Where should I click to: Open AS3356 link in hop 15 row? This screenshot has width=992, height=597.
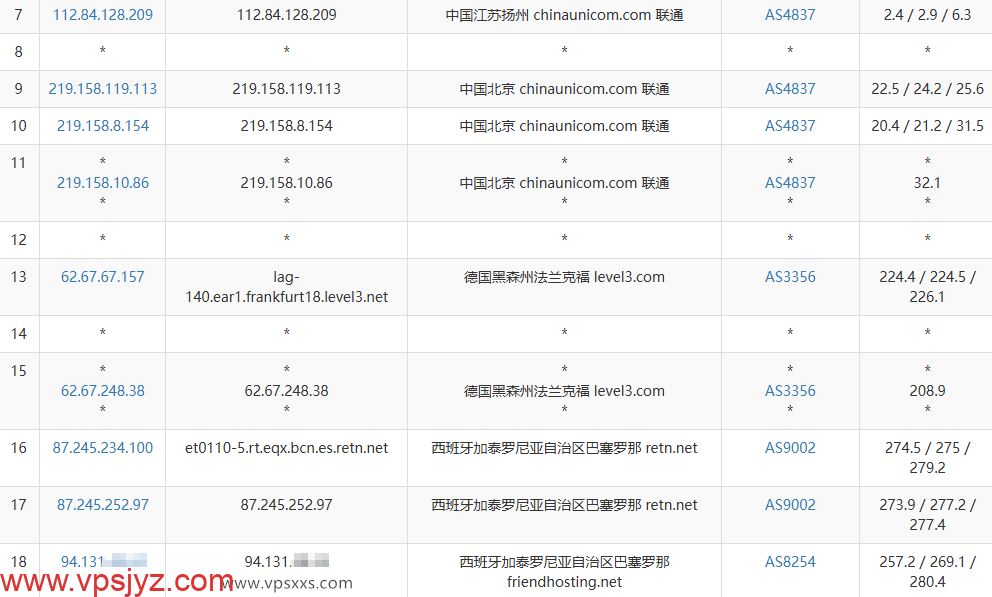(790, 391)
